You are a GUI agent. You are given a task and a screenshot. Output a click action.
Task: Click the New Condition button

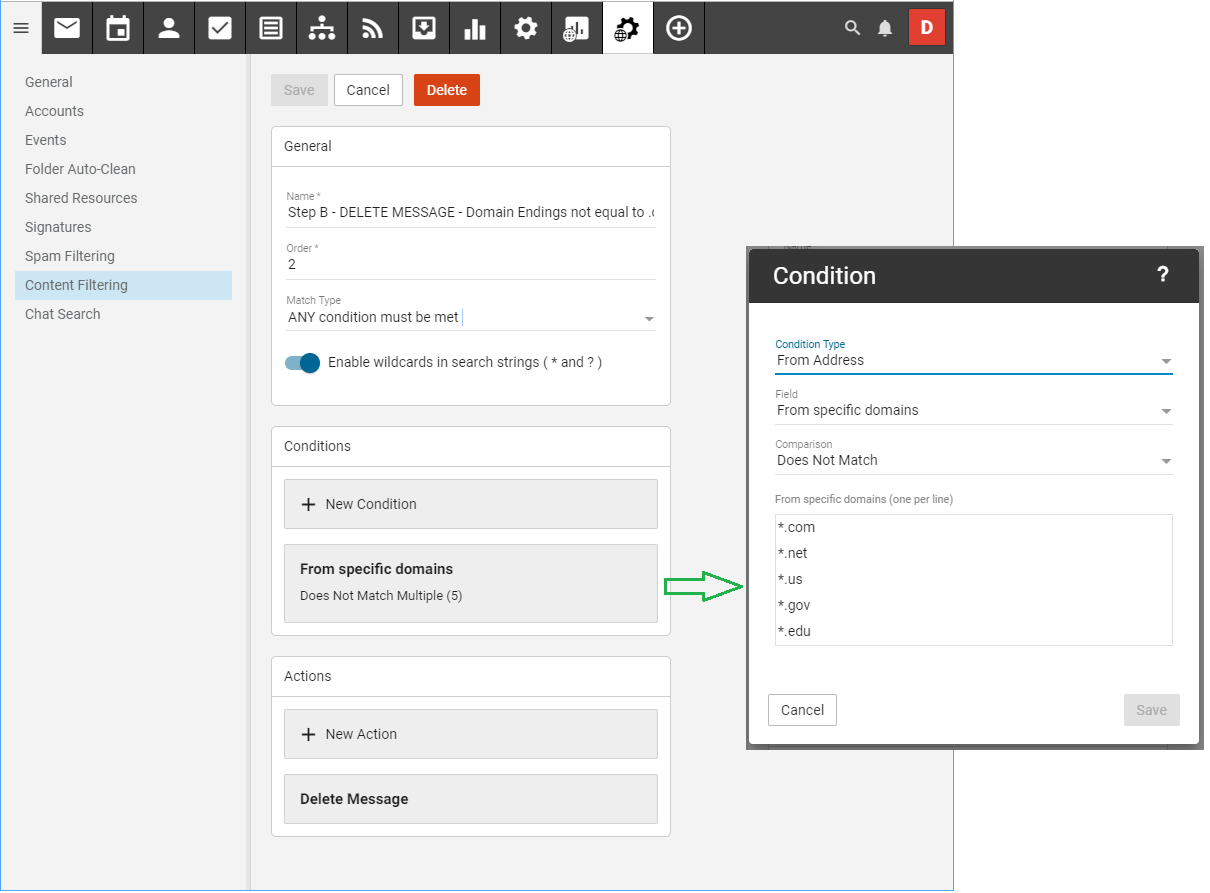point(470,504)
